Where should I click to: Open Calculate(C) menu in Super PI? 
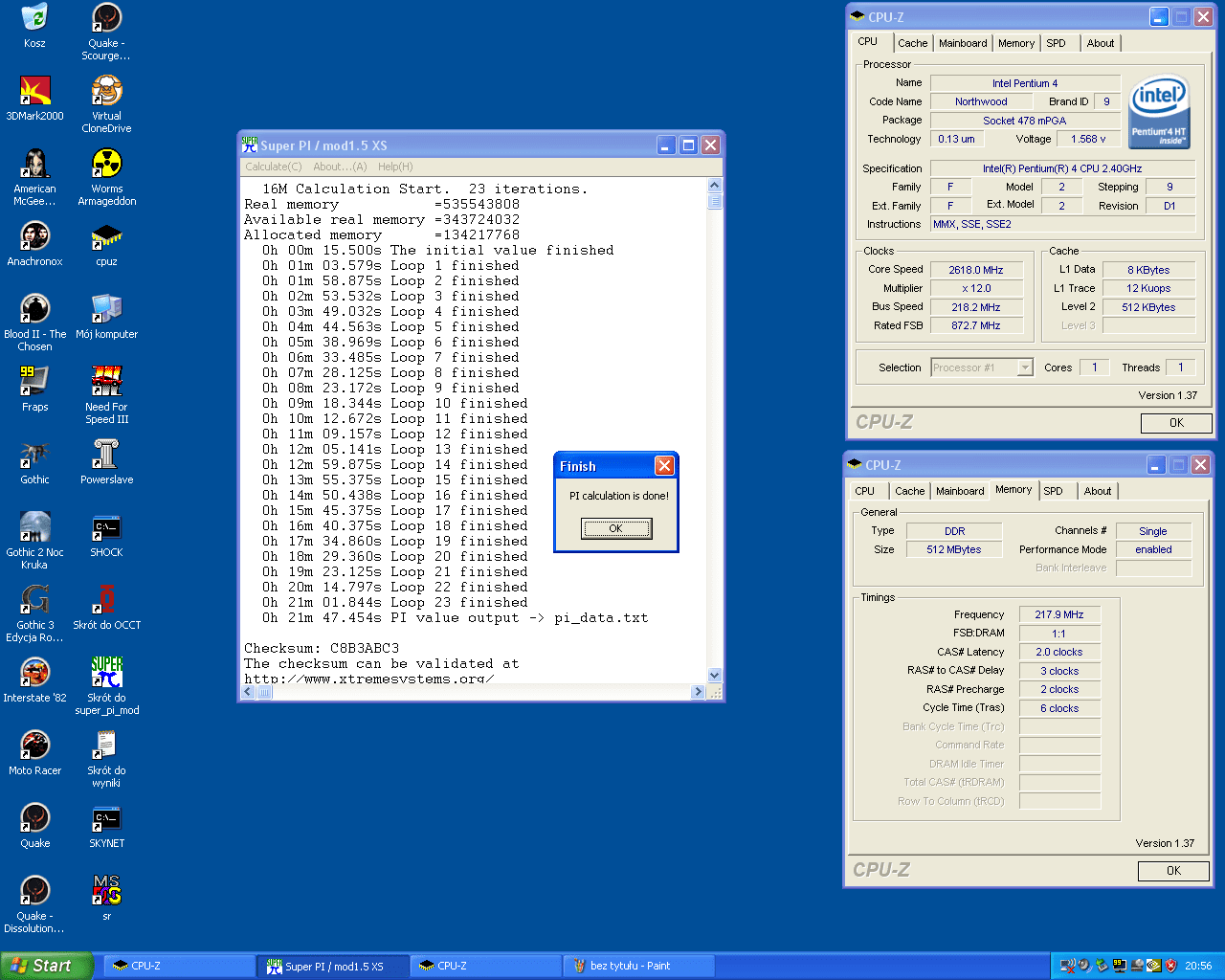[x=274, y=167]
